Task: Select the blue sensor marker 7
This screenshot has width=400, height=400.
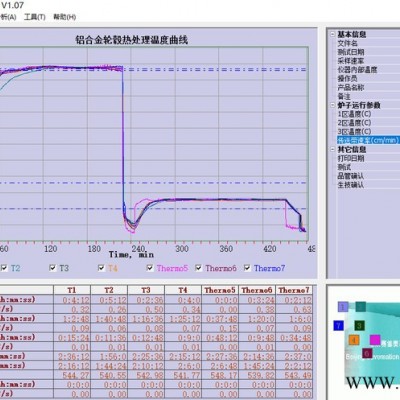Action: point(338,325)
